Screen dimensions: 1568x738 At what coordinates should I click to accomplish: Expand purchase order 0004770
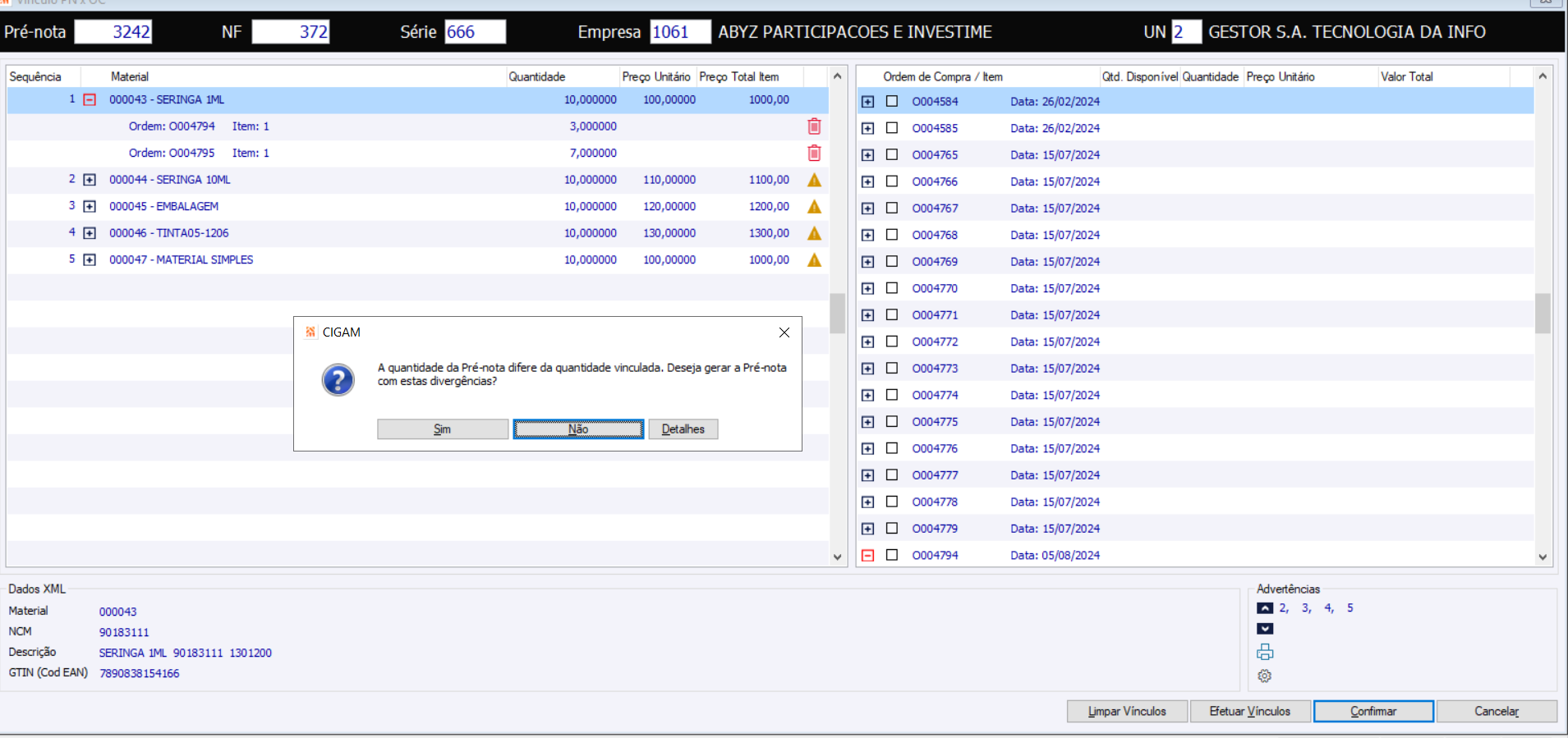(x=868, y=288)
